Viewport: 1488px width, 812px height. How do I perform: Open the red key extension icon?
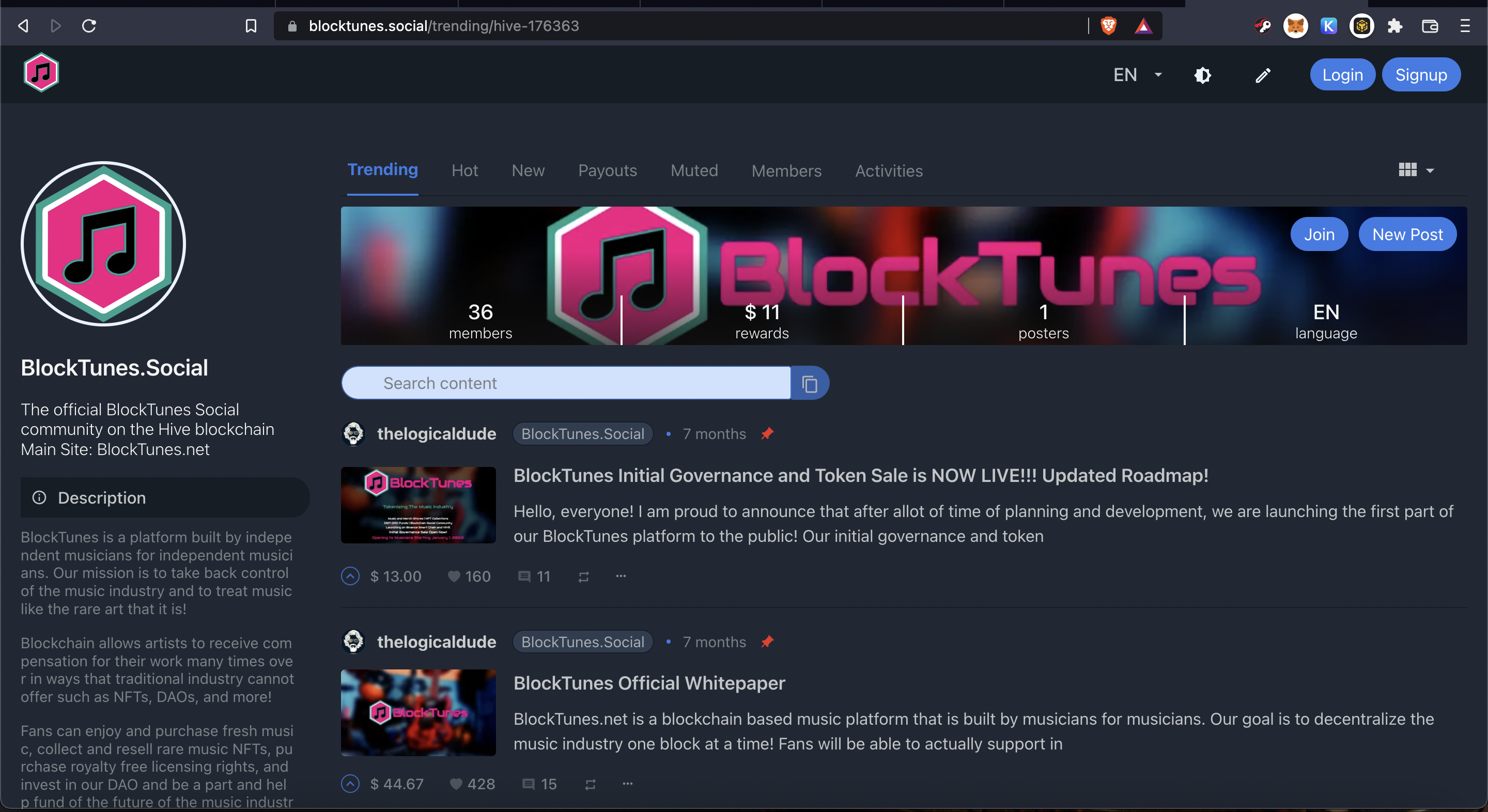(1263, 26)
